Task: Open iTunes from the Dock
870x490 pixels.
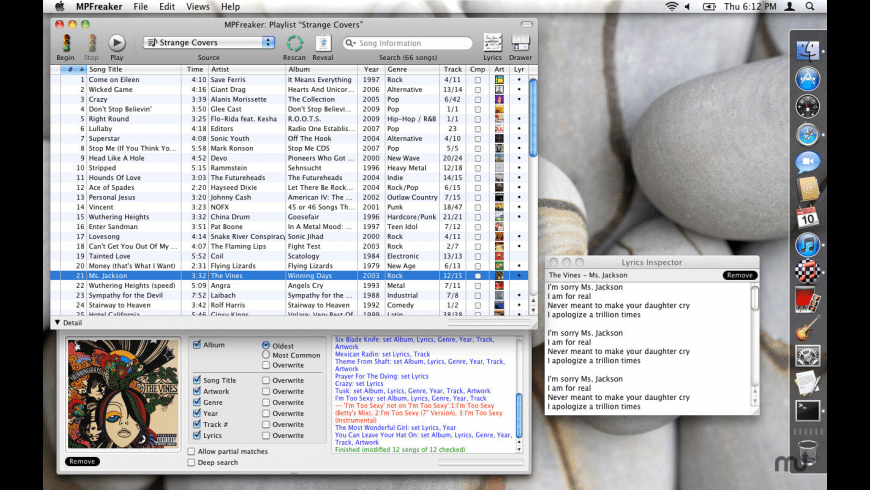Action: point(808,244)
